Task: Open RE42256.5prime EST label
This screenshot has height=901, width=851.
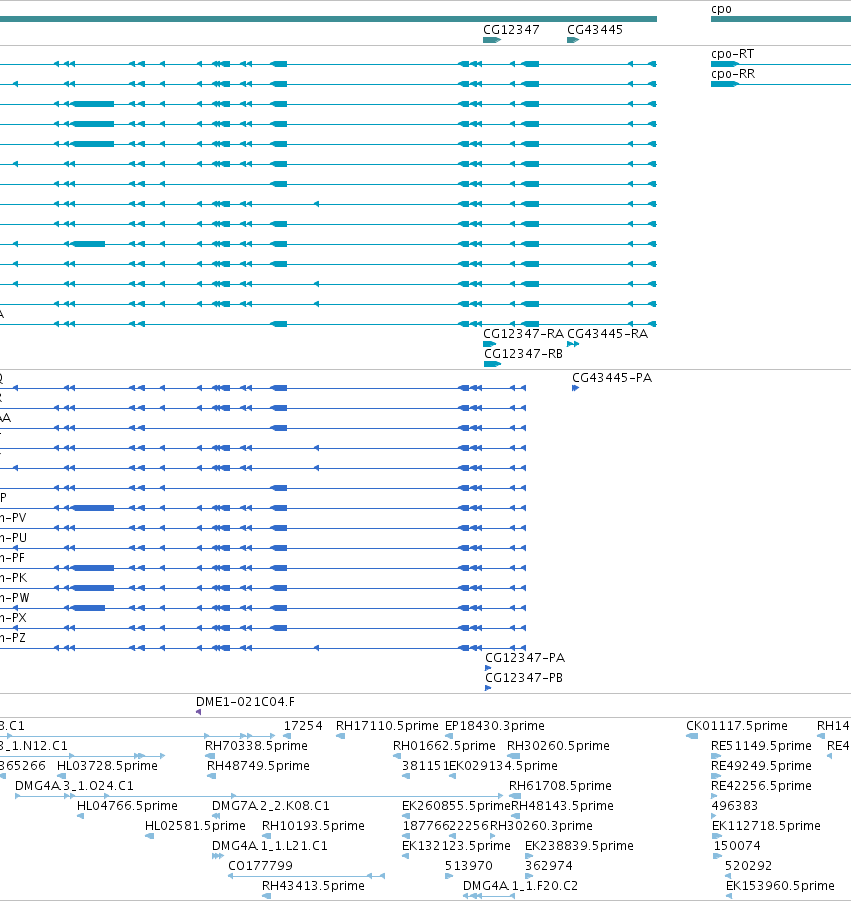Action: tap(761, 786)
